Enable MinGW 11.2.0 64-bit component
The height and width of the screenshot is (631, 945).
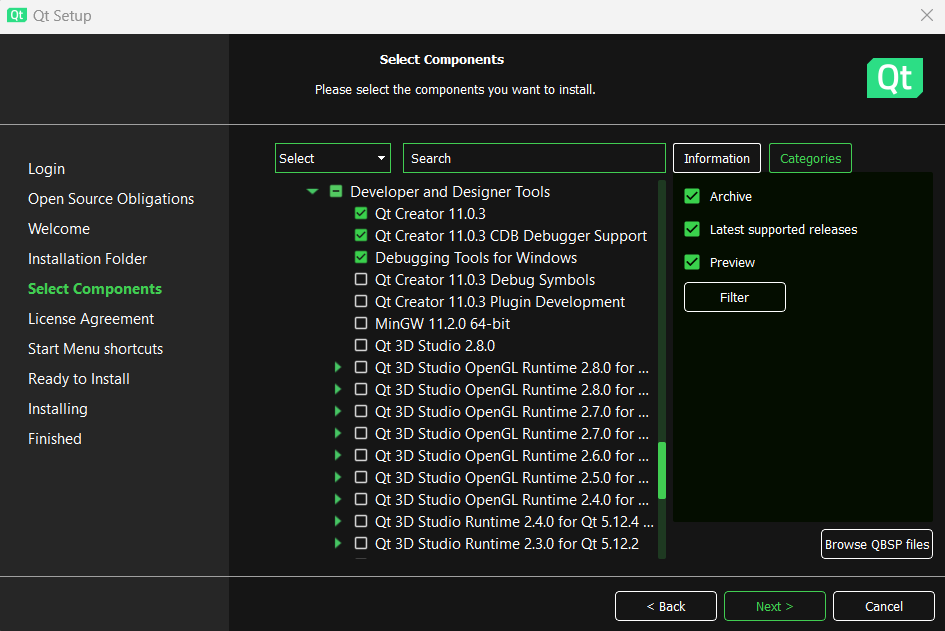pos(361,324)
